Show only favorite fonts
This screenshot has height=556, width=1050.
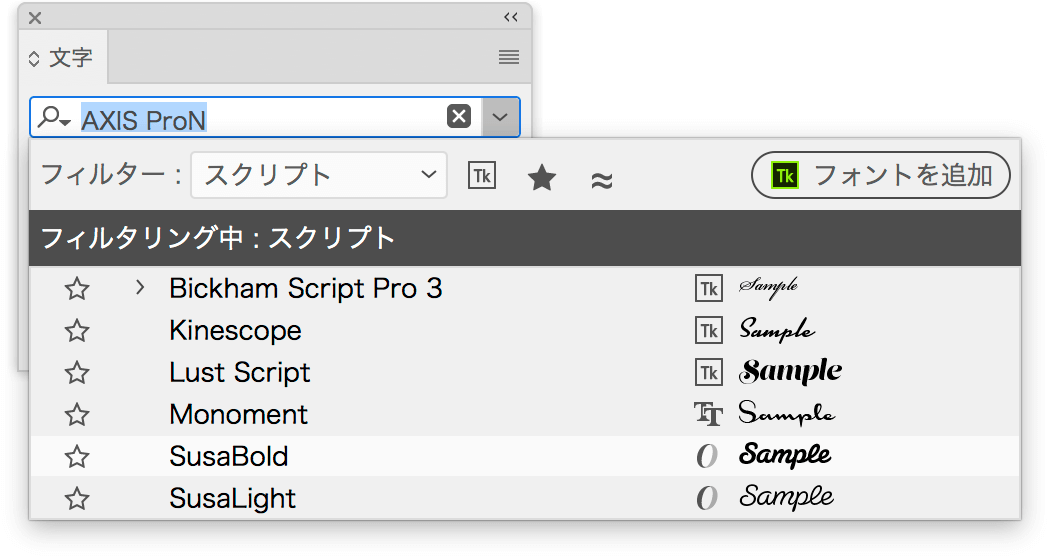(x=542, y=178)
